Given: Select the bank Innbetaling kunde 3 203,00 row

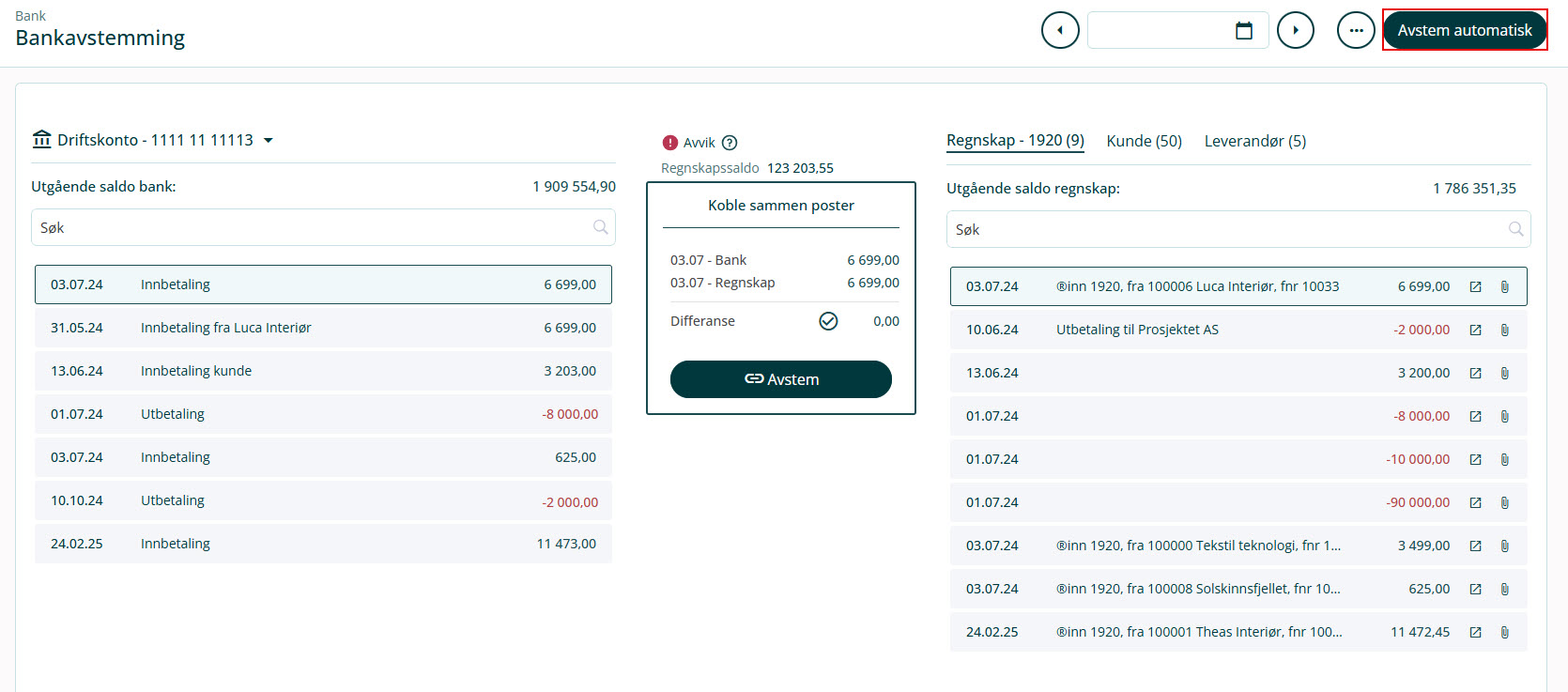Looking at the screenshot, I should pos(323,371).
